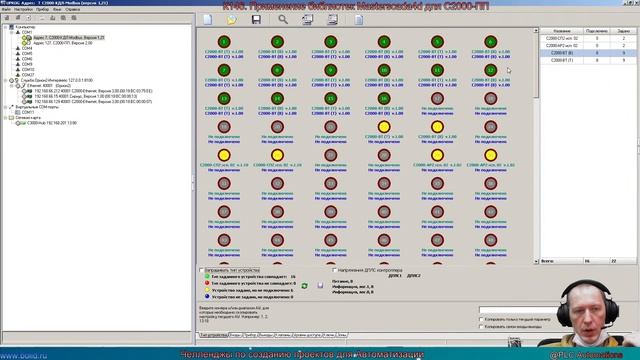Switch to the Входы tab

(236, 335)
